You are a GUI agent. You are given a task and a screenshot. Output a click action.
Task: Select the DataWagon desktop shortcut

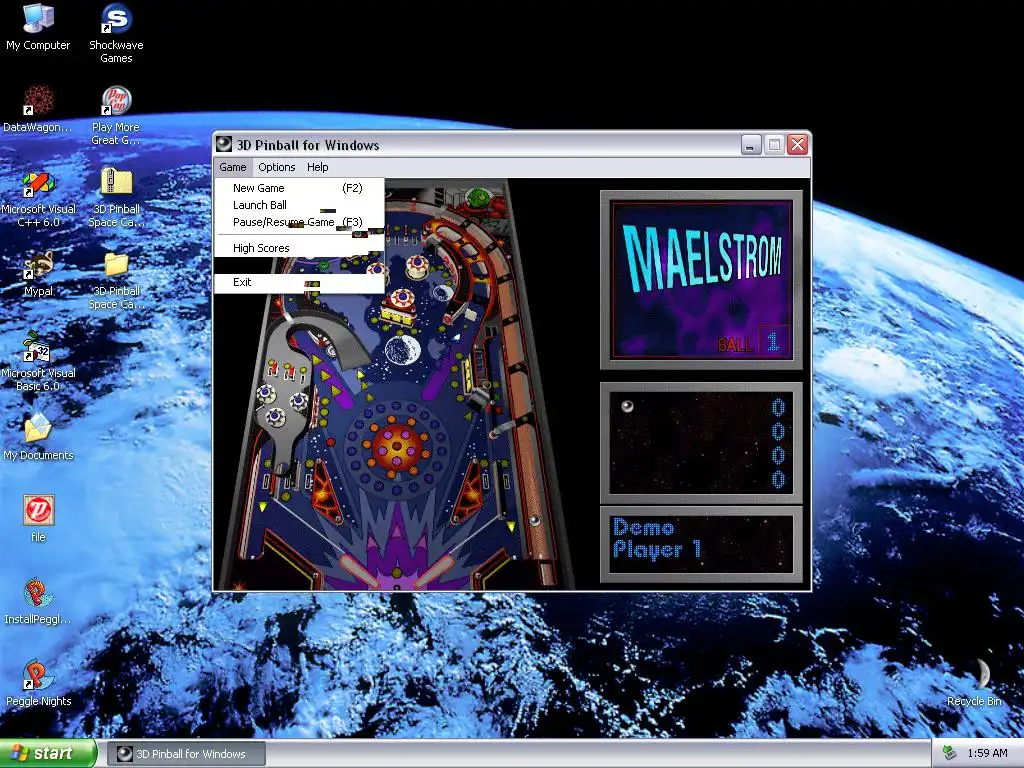[x=38, y=109]
